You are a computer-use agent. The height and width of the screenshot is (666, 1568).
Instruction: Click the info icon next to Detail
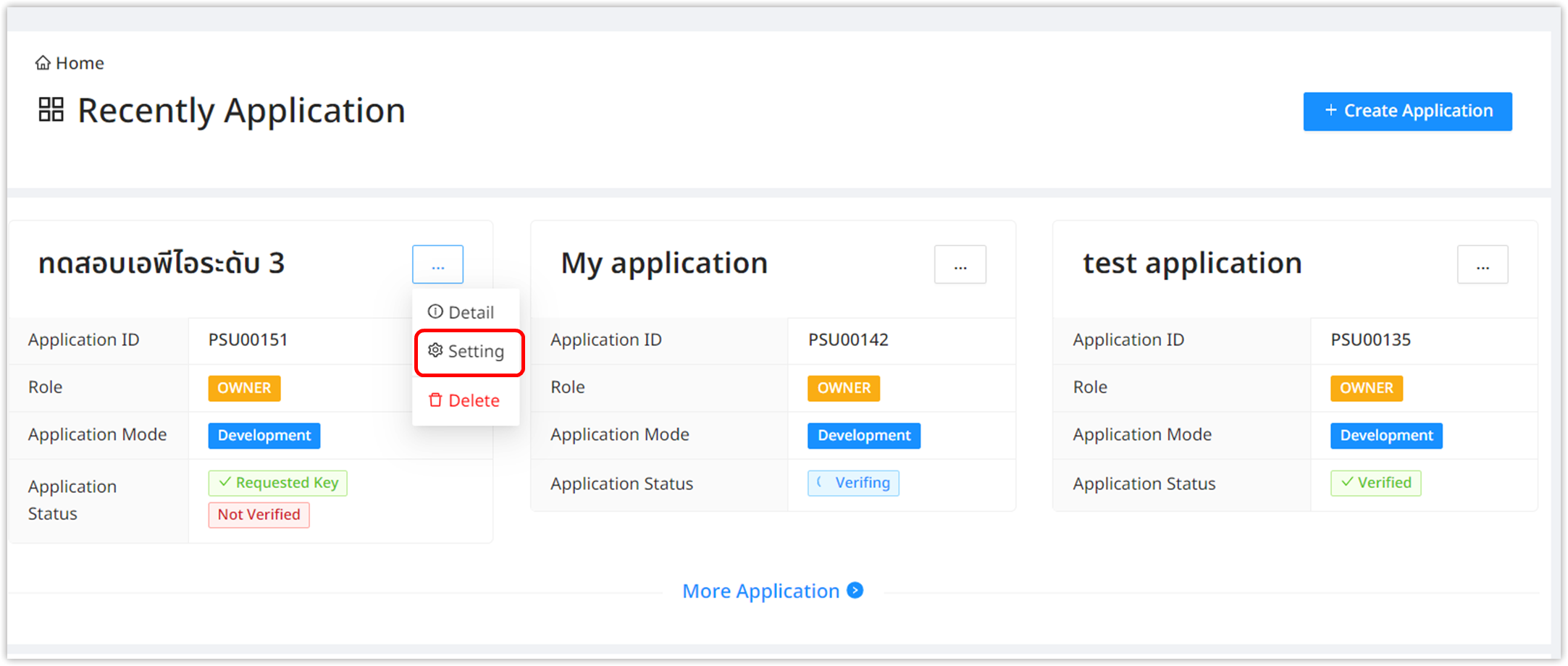click(x=435, y=312)
